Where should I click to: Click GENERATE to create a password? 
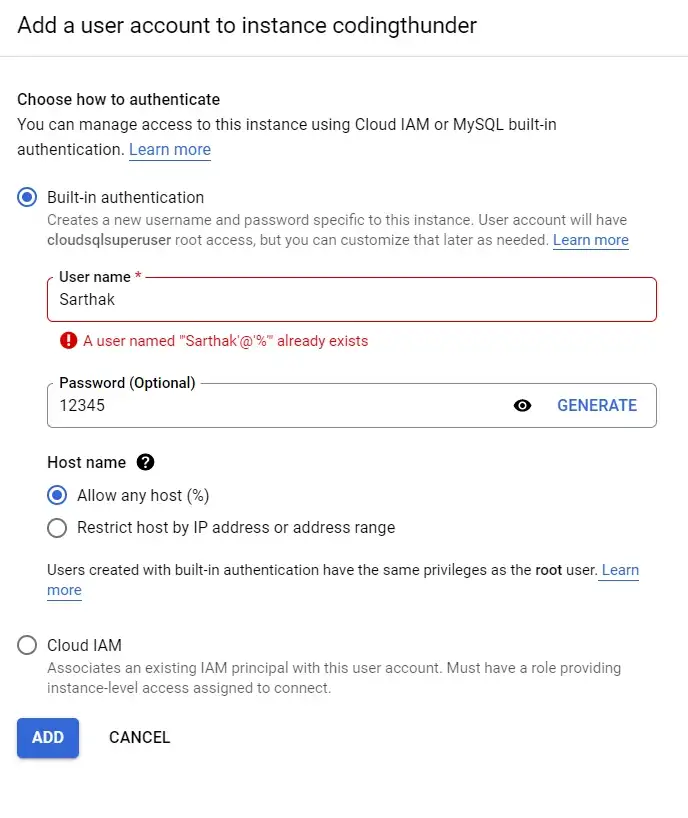pyautogui.click(x=597, y=405)
